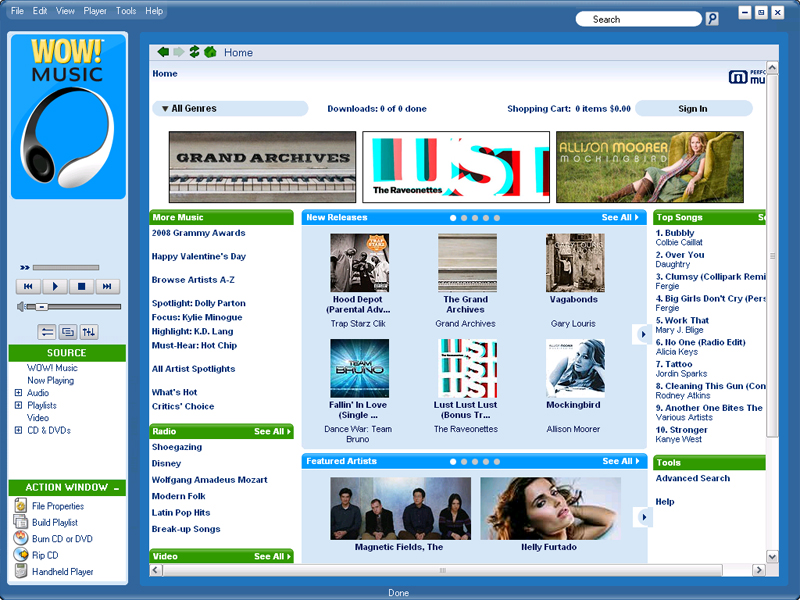Click in the Search input field

click(638, 19)
